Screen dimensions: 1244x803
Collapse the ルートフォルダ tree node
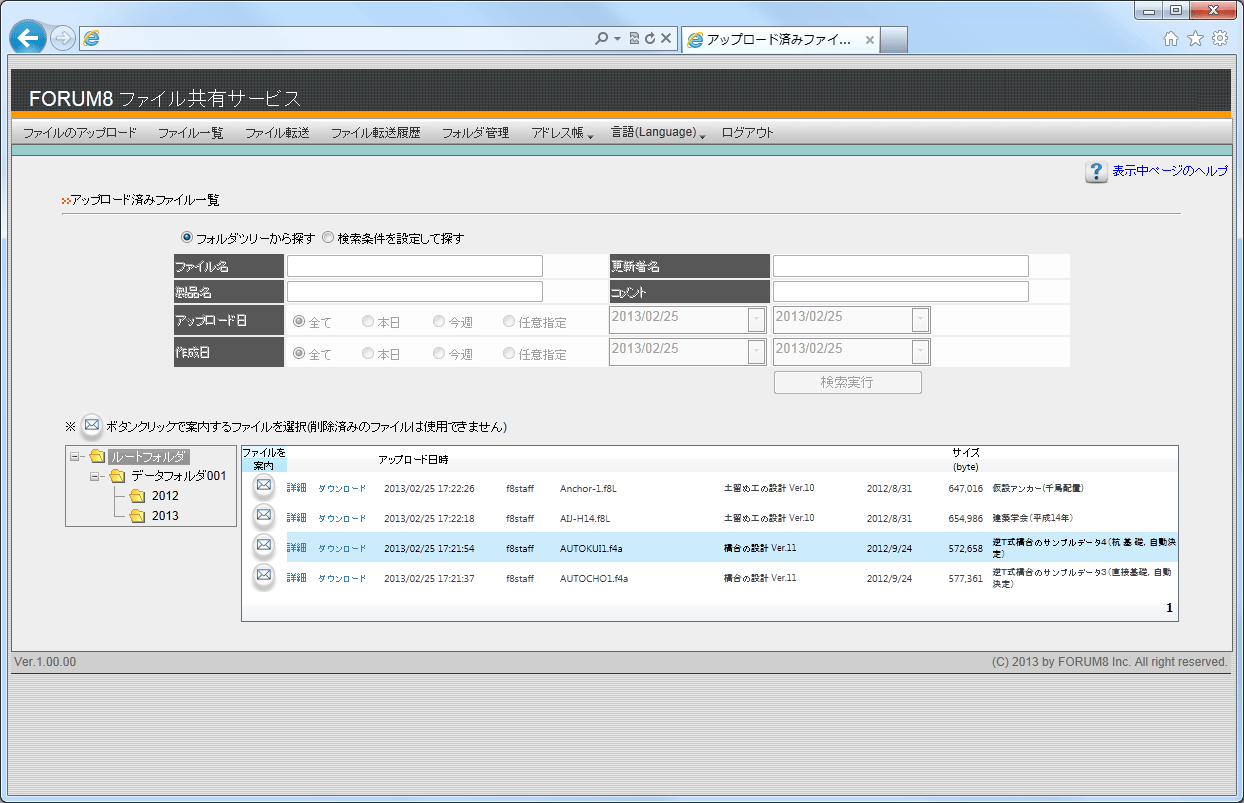point(75,457)
